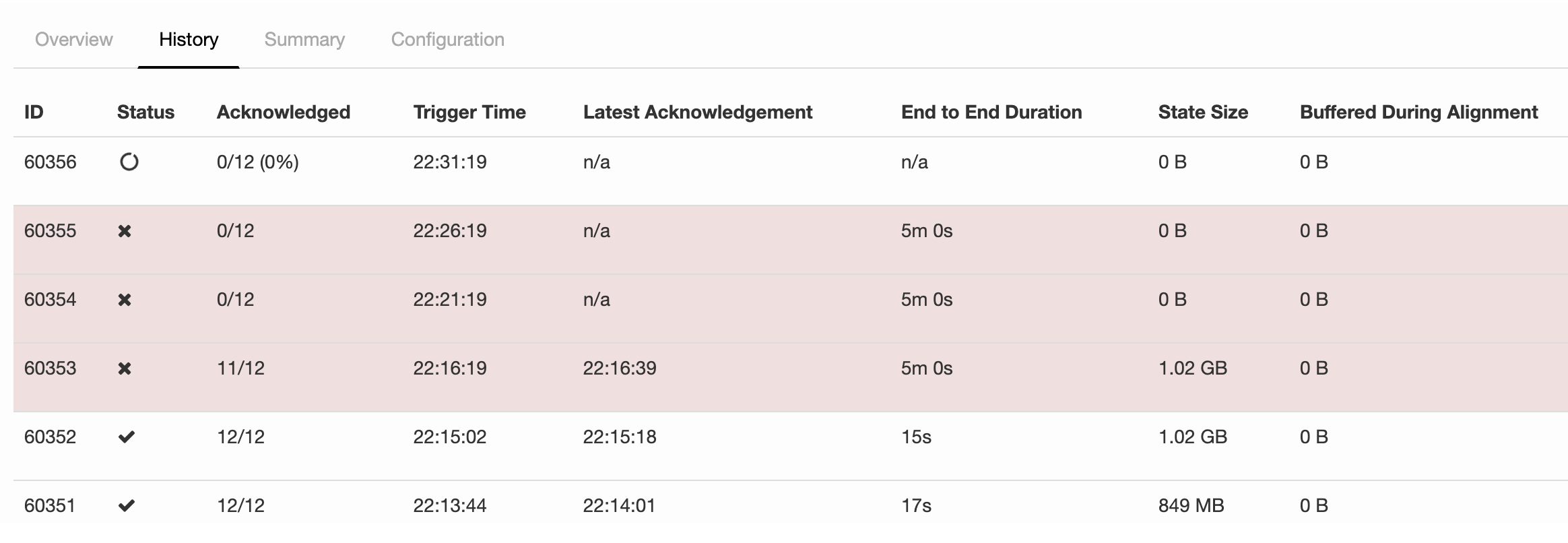Image resolution: width=1568 pixels, height=543 pixels.
Task: Click the completed checkmark icon for checkpoint 60351
Action: point(127,505)
